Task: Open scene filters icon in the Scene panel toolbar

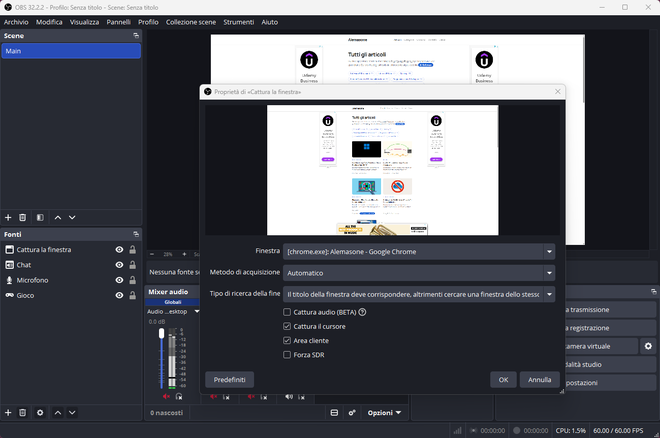Action: (x=40, y=218)
